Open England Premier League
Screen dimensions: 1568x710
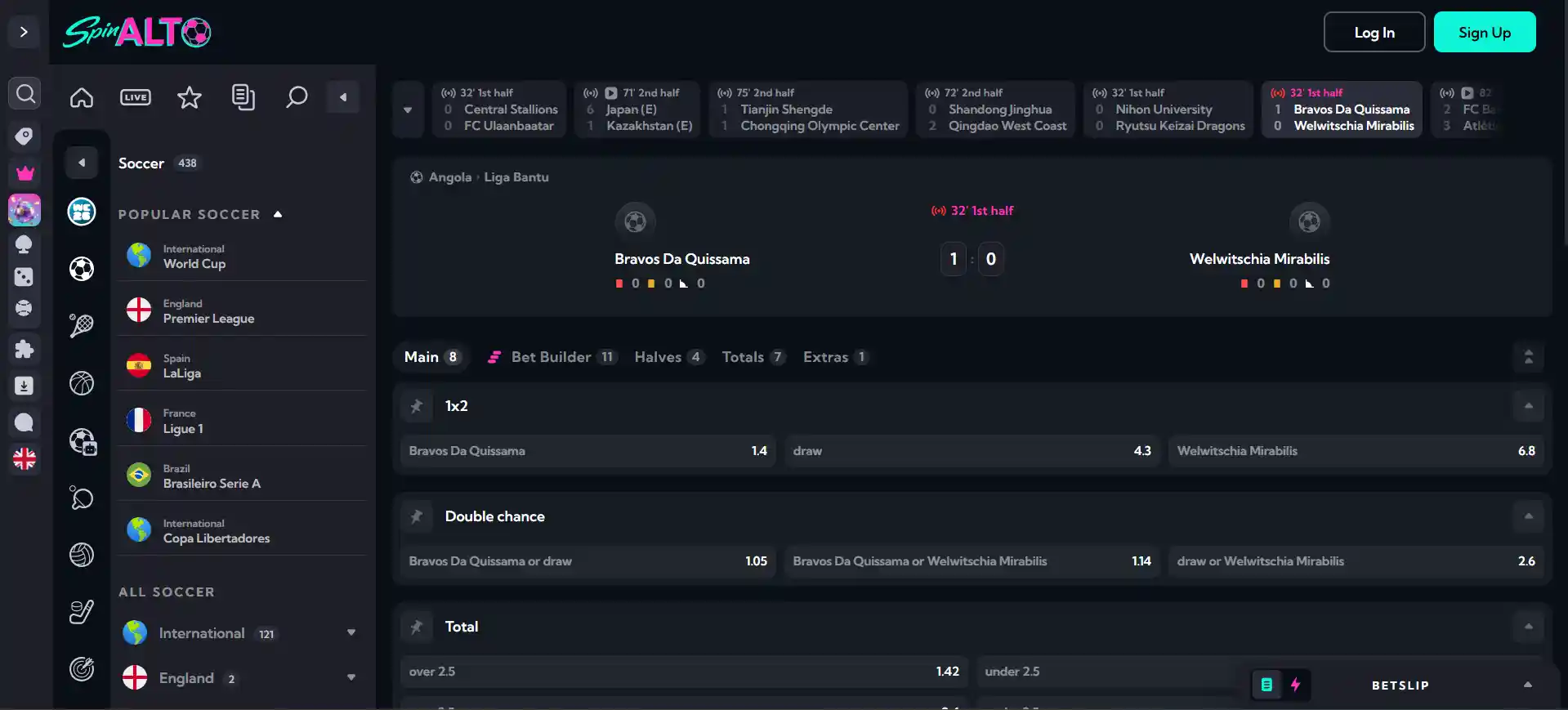pos(242,310)
